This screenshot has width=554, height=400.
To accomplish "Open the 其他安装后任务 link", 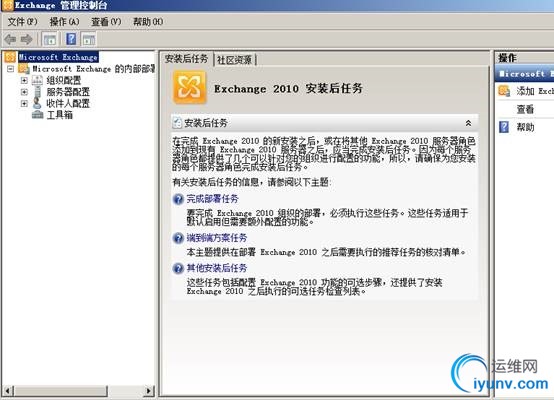I will pyautogui.click(x=217, y=268).
